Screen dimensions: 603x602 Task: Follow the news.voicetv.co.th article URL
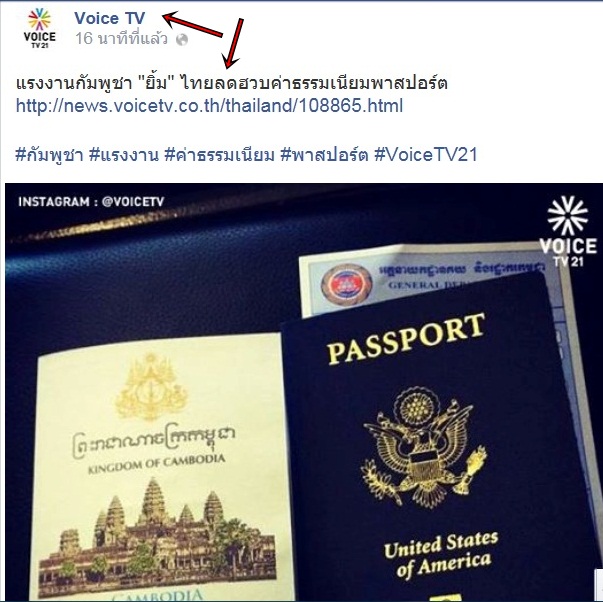point(210,105)
